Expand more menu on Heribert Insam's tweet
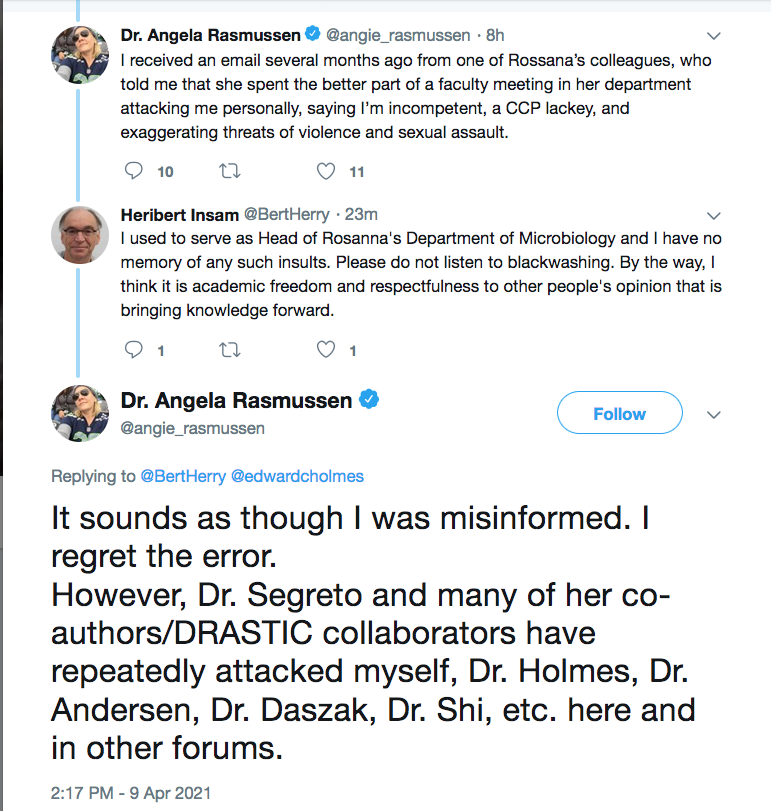Image resolution: width=771 pixels, height=811 pixels. [x=714, y=215]
